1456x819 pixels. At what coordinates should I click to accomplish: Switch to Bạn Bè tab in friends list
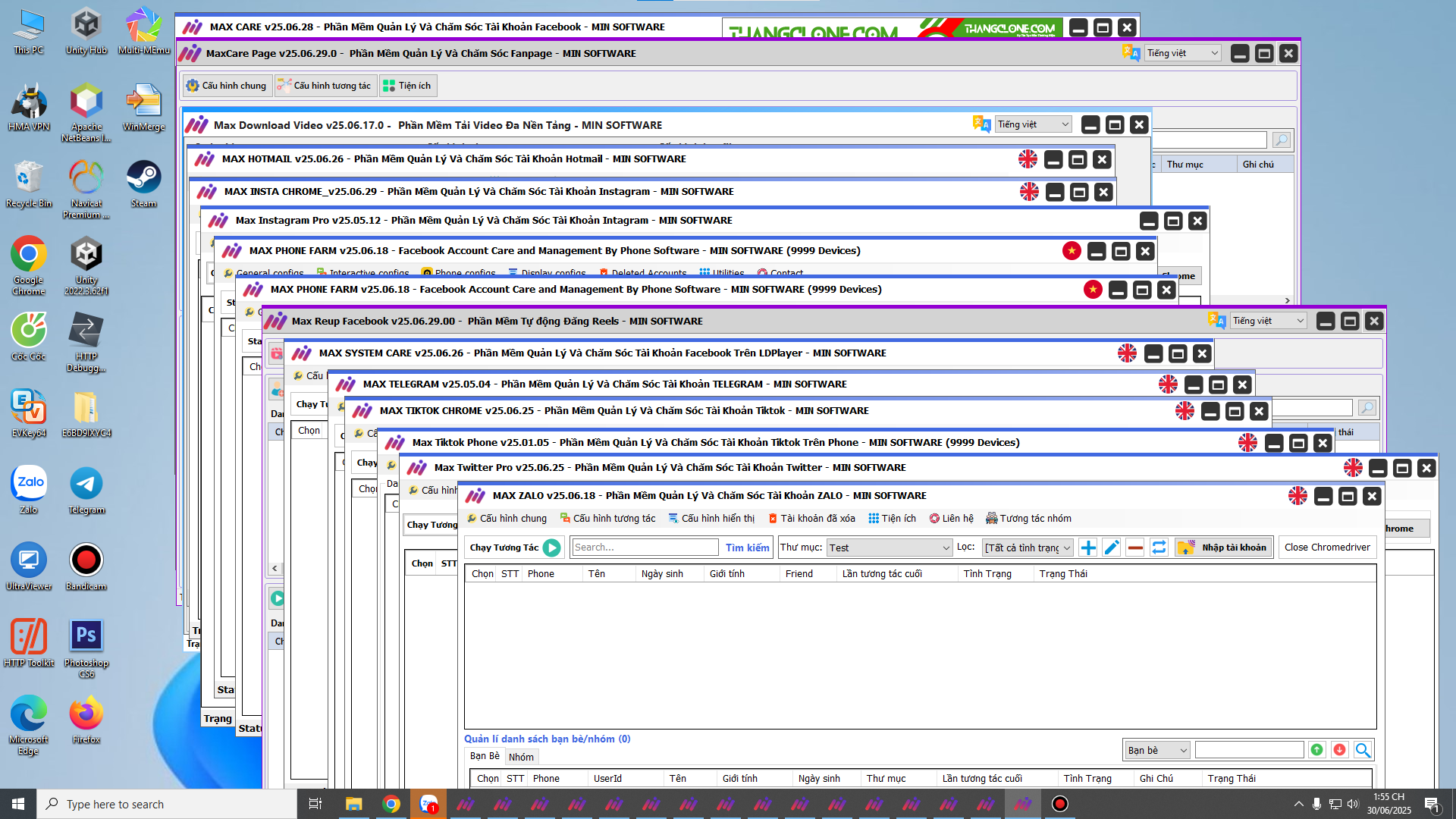[485, 756]
